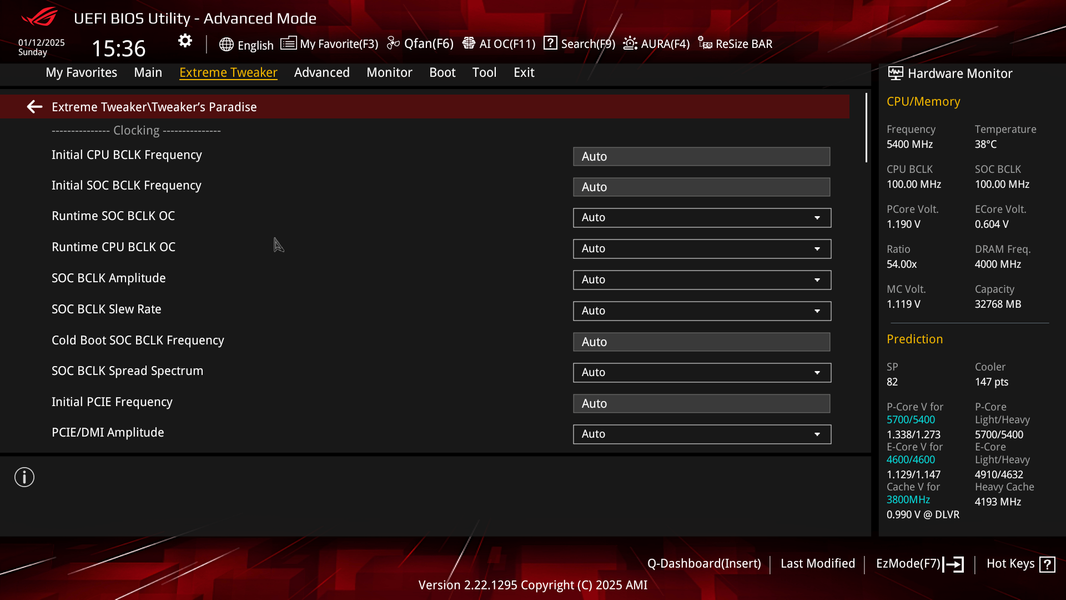Open PCIE/DMI Amplitude dropdown
Screen dimensions: 1066x600
click(702, 434)
